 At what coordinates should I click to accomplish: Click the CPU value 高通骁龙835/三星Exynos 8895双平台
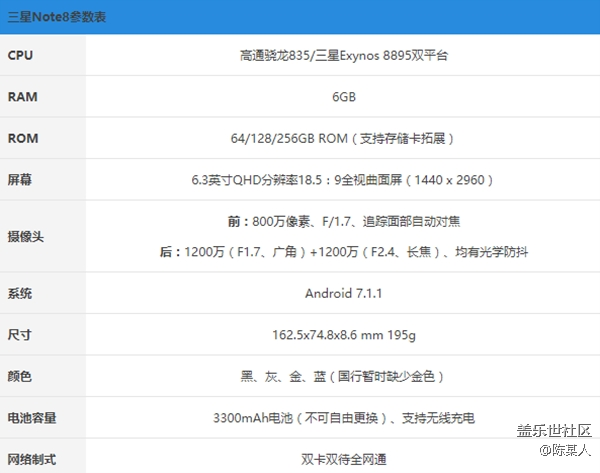344,55
